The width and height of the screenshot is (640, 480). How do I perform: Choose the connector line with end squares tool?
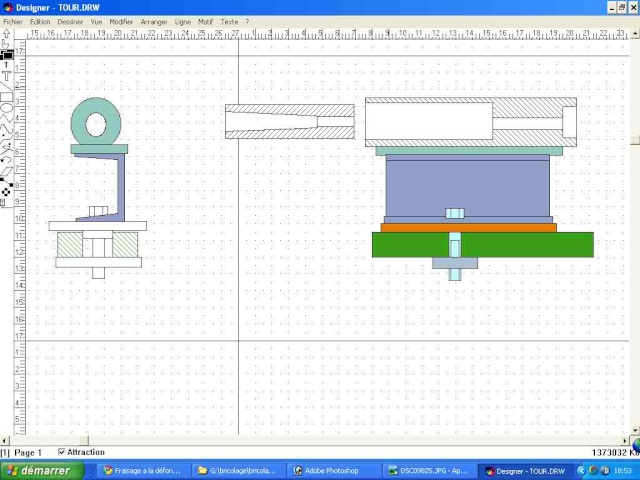tap(6, 182)
